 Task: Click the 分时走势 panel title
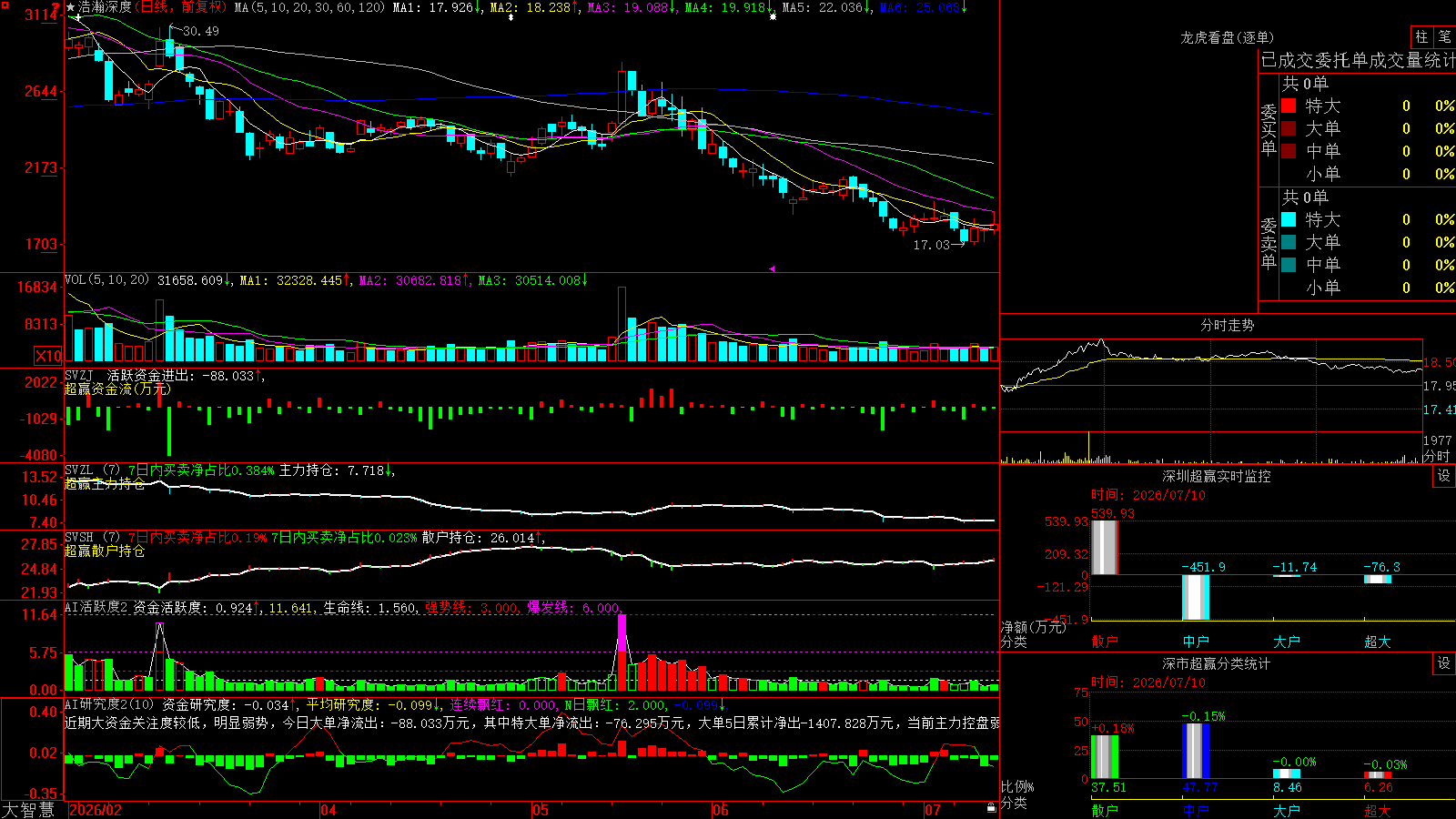[x=1227, y=325]
